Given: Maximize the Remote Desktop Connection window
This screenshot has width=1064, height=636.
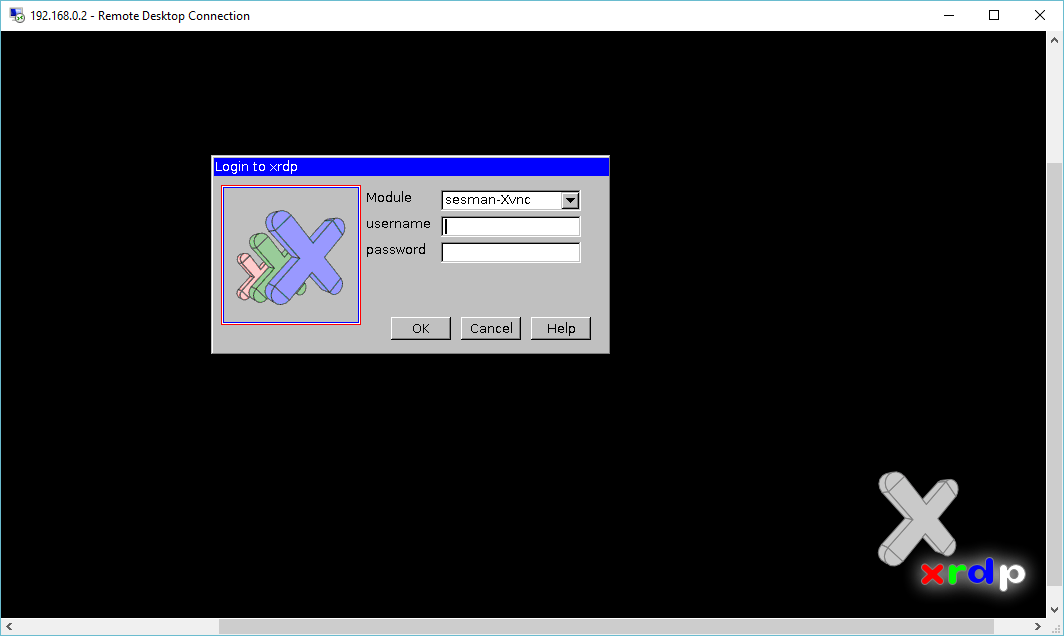Looking at the screenshot, I should coord(994,16).
